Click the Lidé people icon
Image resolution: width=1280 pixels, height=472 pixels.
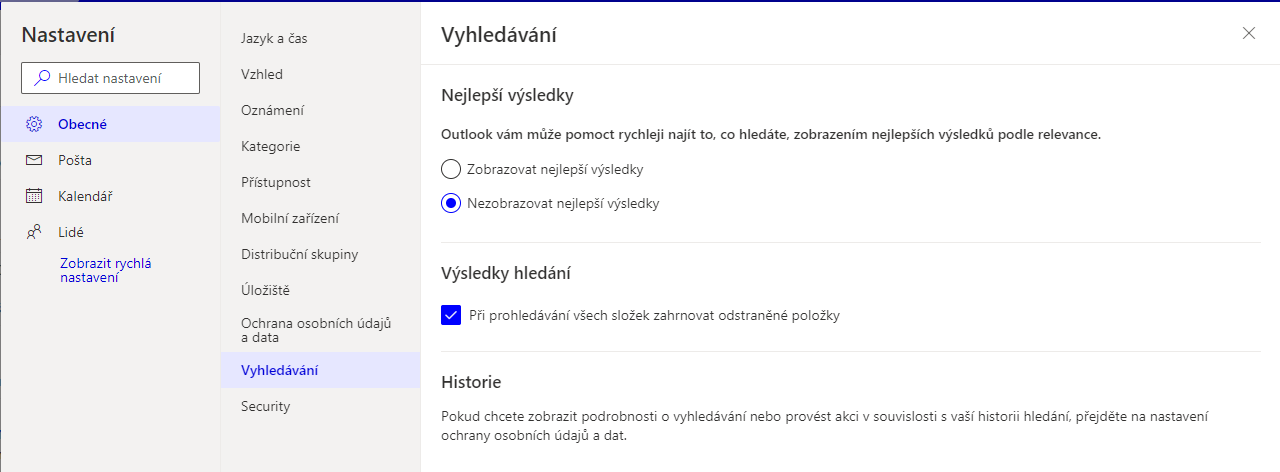click(34, 232)
